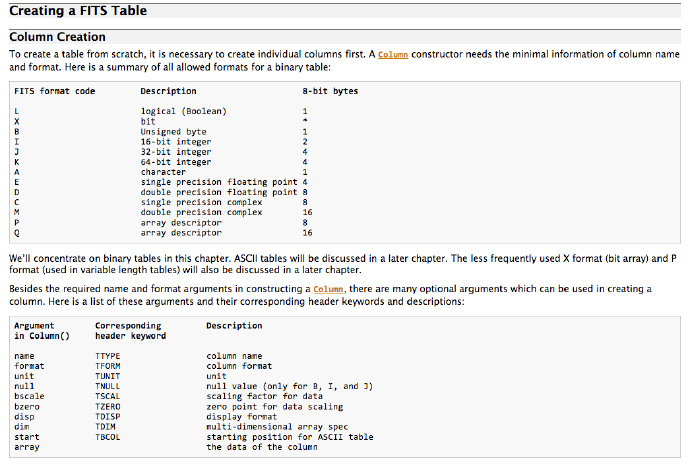690x461 pixels.
Task: Click "the data of the column" description
Action: tap(260, 446)
